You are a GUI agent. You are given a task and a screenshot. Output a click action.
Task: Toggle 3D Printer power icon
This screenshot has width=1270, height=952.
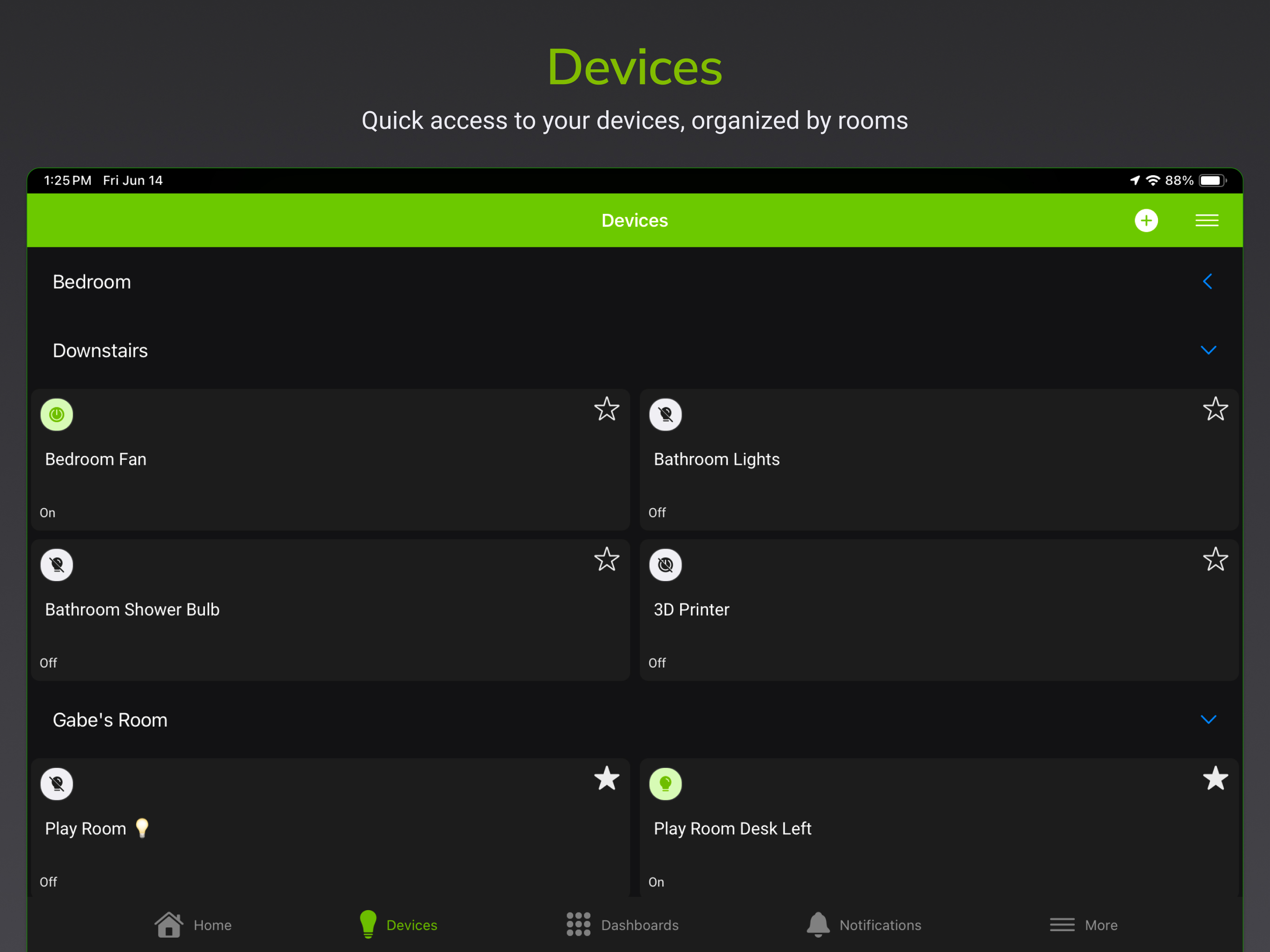665,565
